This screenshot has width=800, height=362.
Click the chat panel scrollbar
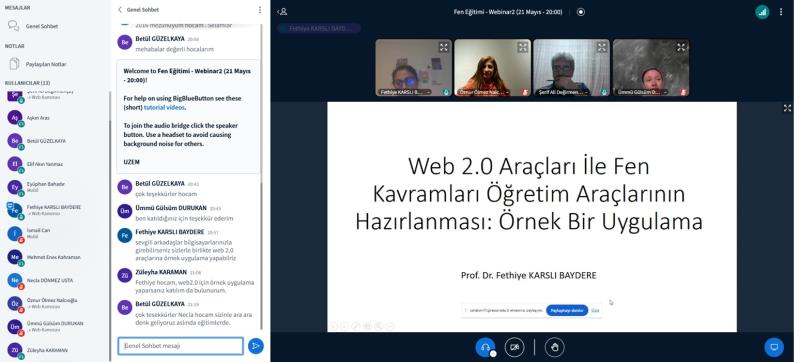(262, 176)
